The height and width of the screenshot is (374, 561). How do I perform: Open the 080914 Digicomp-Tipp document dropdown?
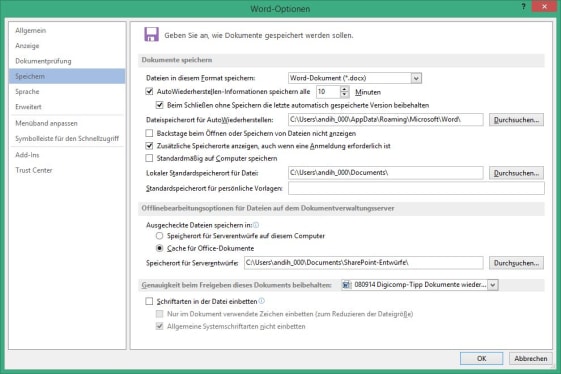[493, 285]
